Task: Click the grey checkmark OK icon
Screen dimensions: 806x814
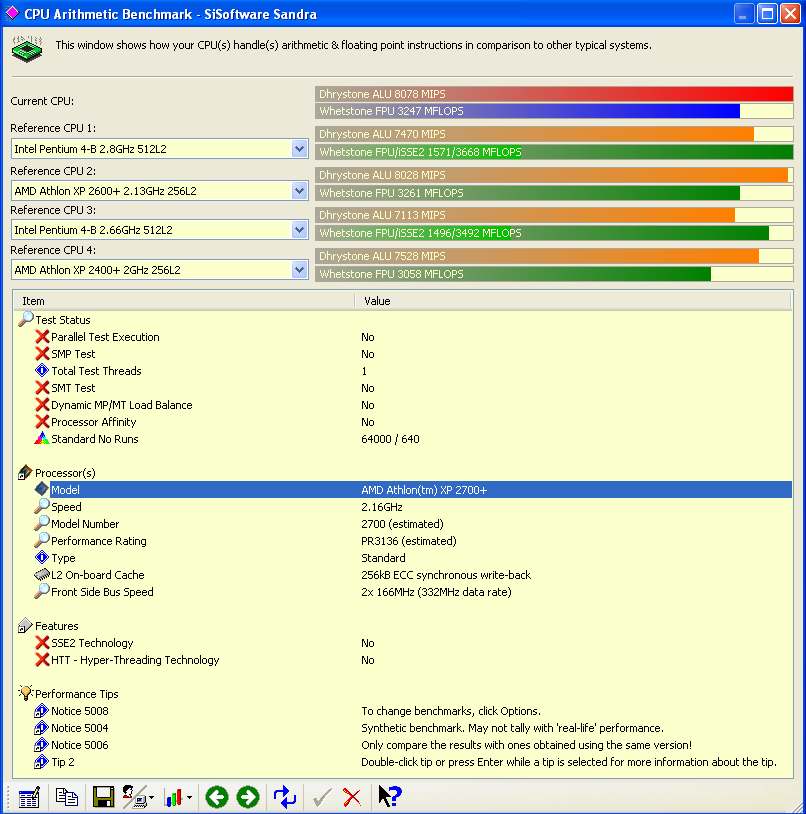Action: click(x=322, y=797)
